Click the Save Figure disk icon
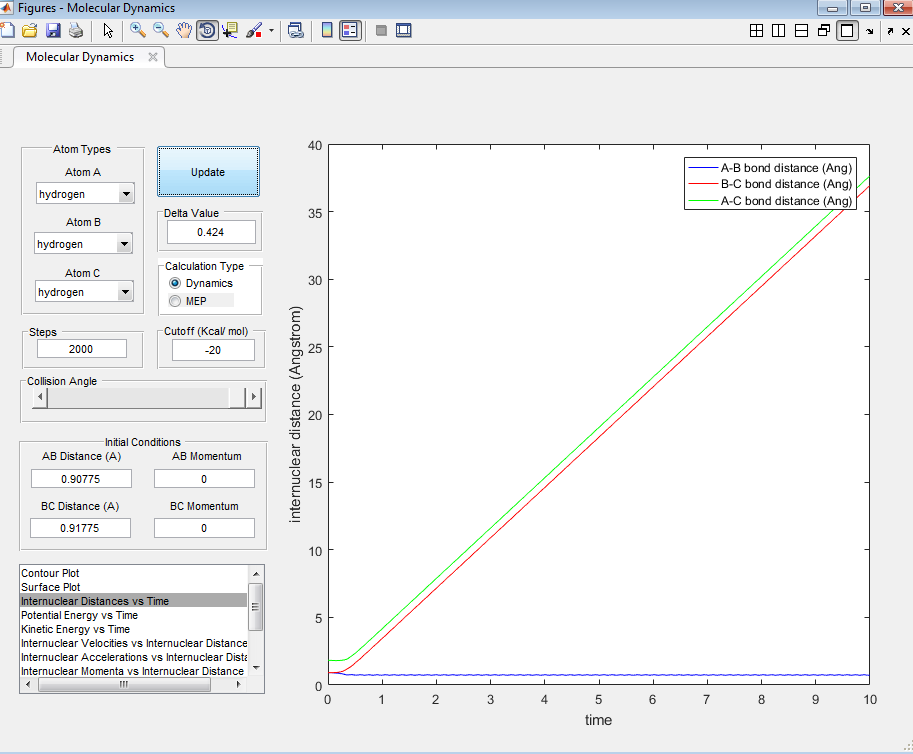The image size is (913, 754). pos(54,30)
